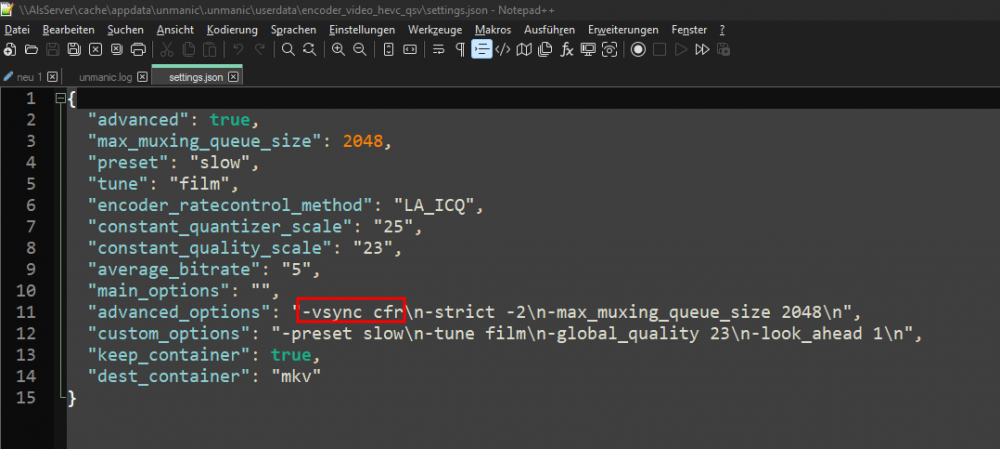Click the "custom_options" key
Screen dimensions: 1000x449
[168, 334]
